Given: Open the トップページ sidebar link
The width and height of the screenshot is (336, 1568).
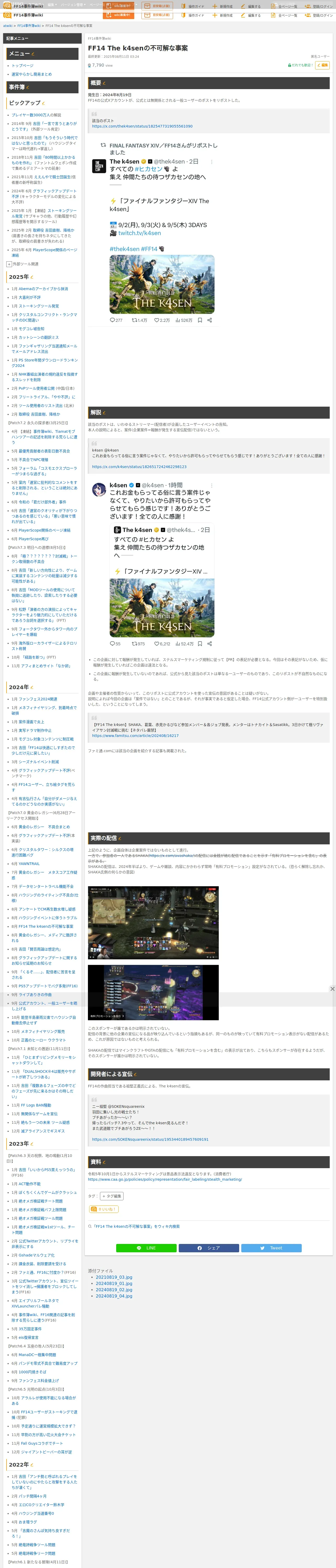Looking at the screenshot, I should pyautogui.click(x=23, y=66).
